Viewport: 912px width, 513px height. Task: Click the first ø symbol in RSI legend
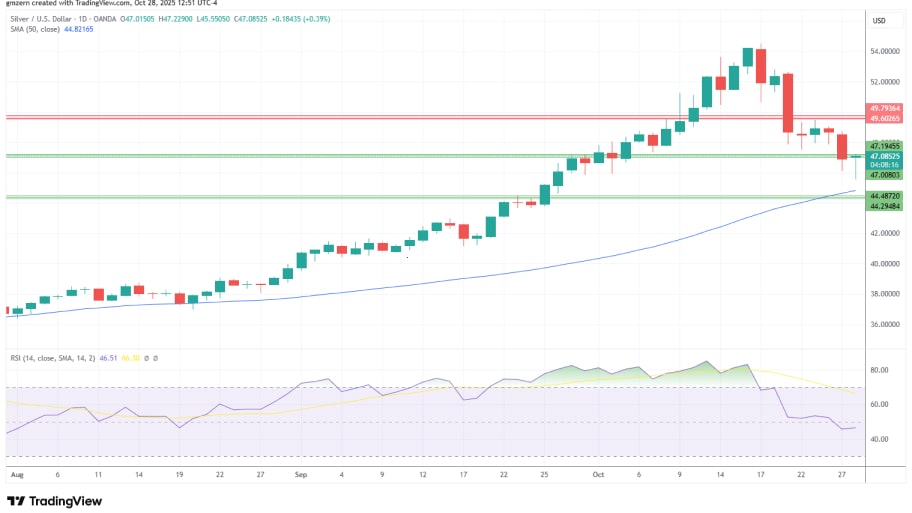(x=144, y=358)
